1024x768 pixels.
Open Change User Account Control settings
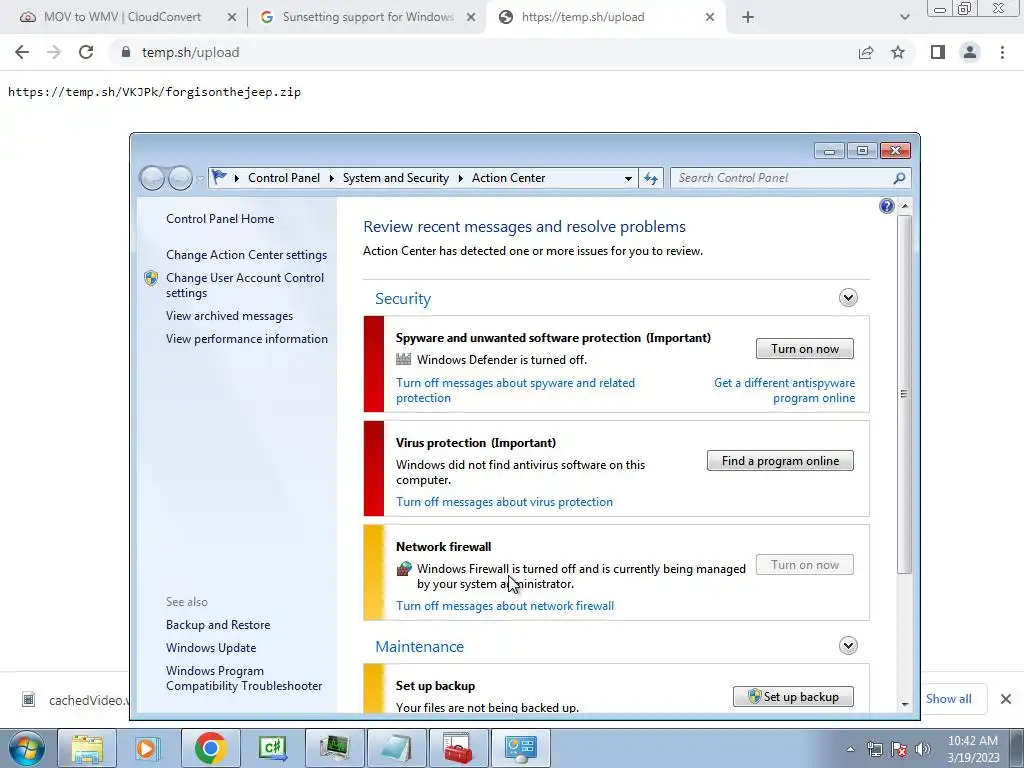click(x=245, y=285)
